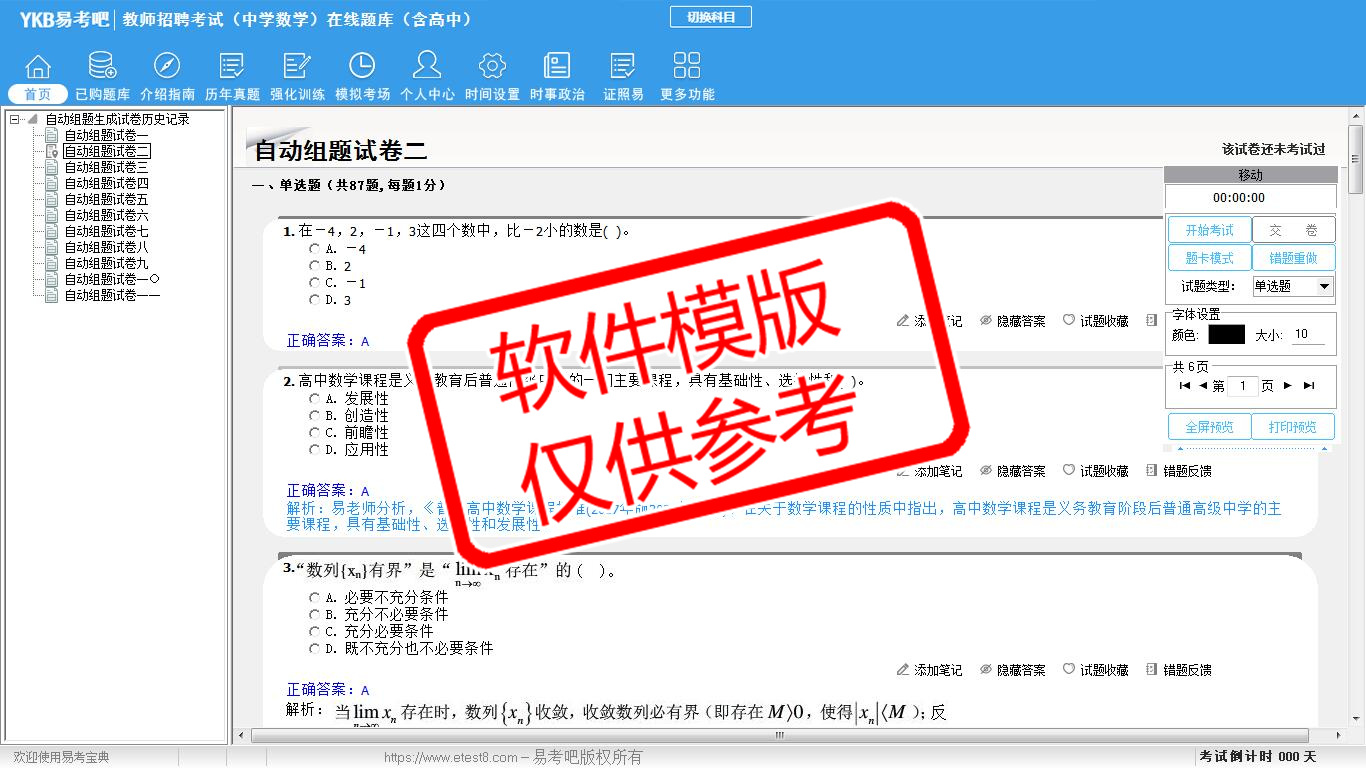The height and width of the screenshot is (768, 1366).
Task: Select option C. 充分必要条件 for question 3
Action: click(x=315, y=632)
